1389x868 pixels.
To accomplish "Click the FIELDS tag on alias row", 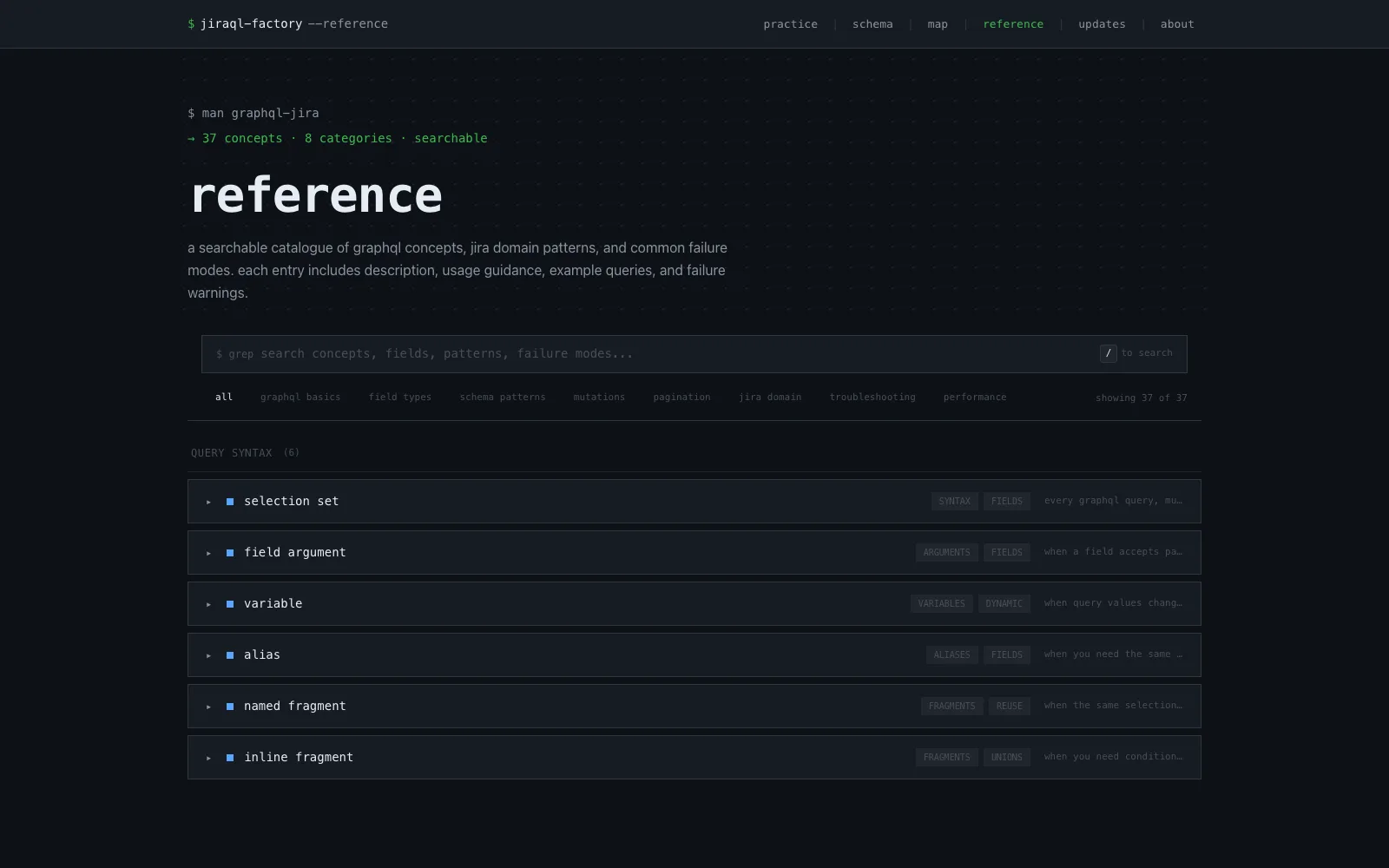I will (1007, 654).
